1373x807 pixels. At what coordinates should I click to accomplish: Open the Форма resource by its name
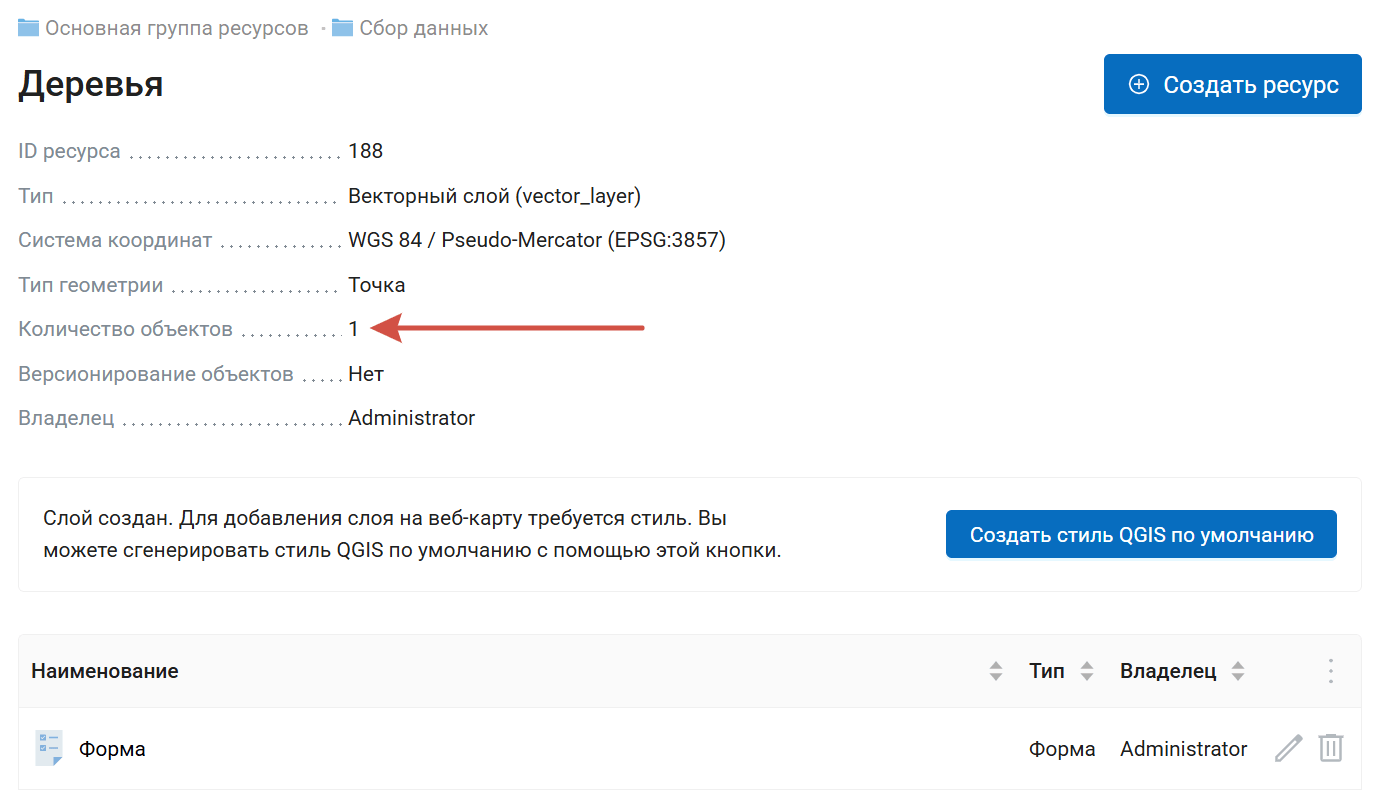click(x=112, y=749)
